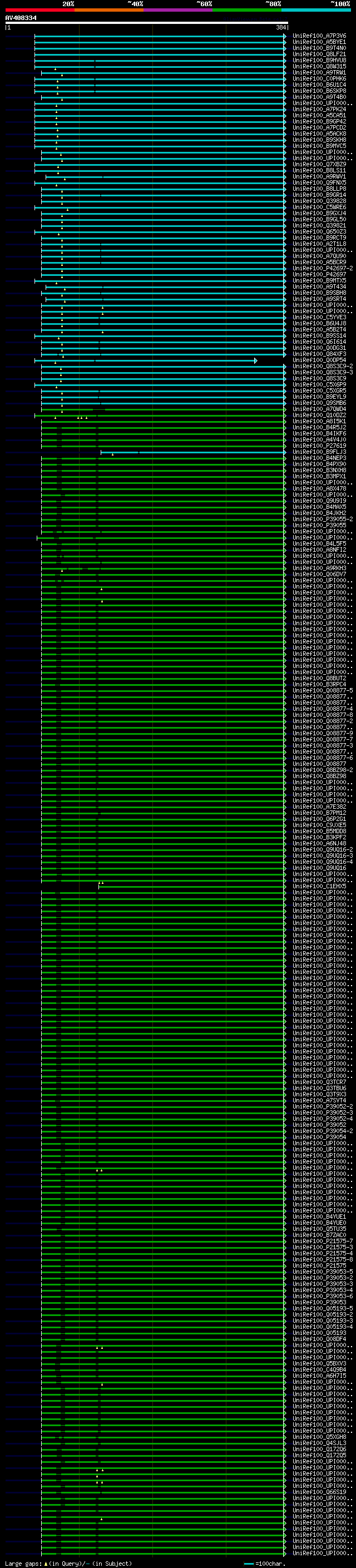356x1568 pixels.
Task: Select the UniRef100_Q84XF3 label
Action: click(x=319, y=354)
